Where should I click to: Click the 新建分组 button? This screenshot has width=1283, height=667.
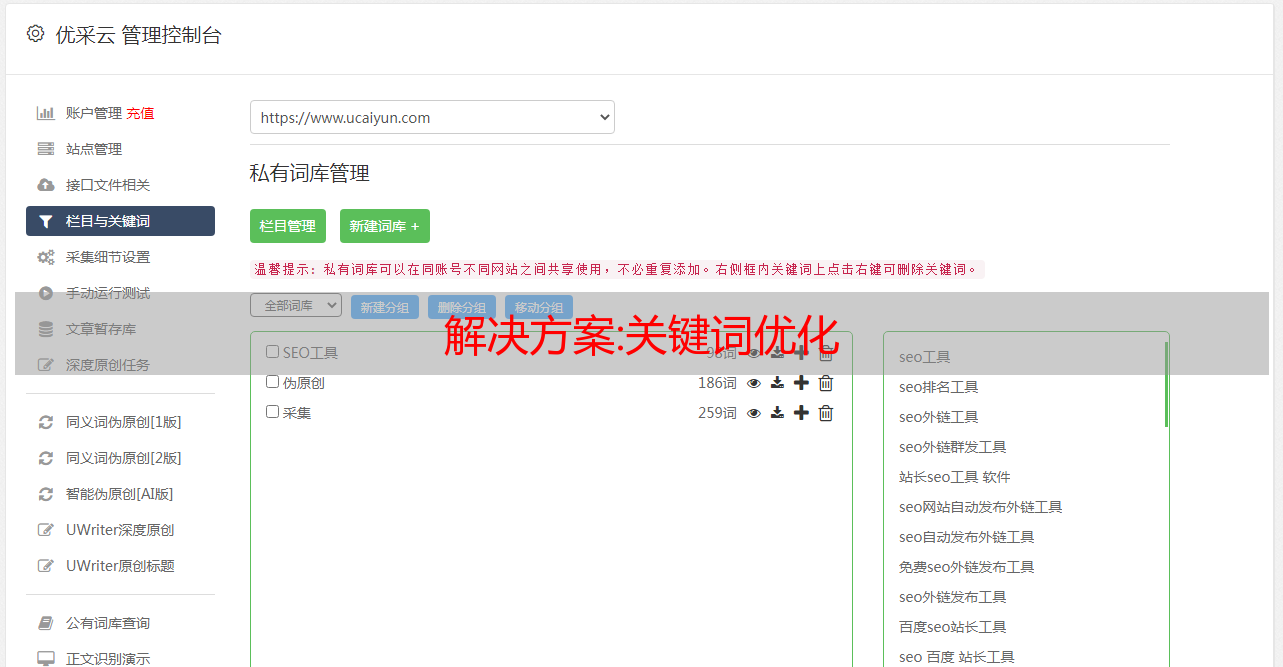point(385,307)
